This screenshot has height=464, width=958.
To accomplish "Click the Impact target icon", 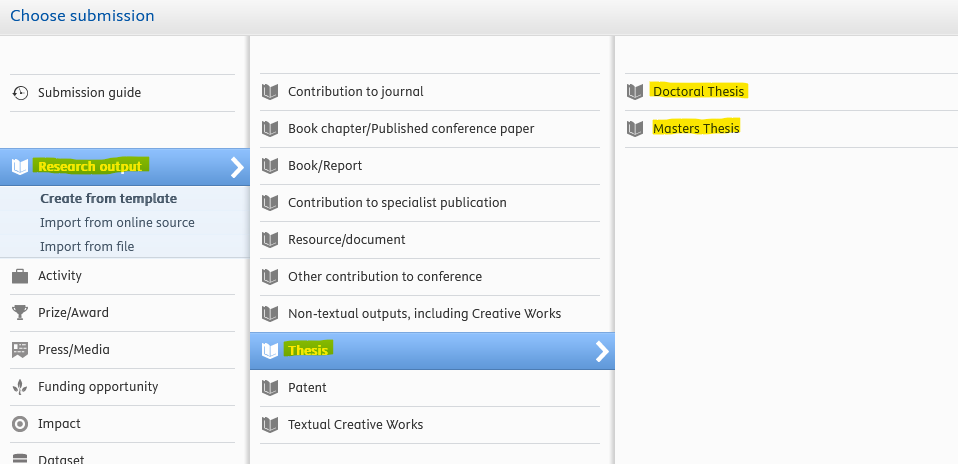I will tap(20, 424).
